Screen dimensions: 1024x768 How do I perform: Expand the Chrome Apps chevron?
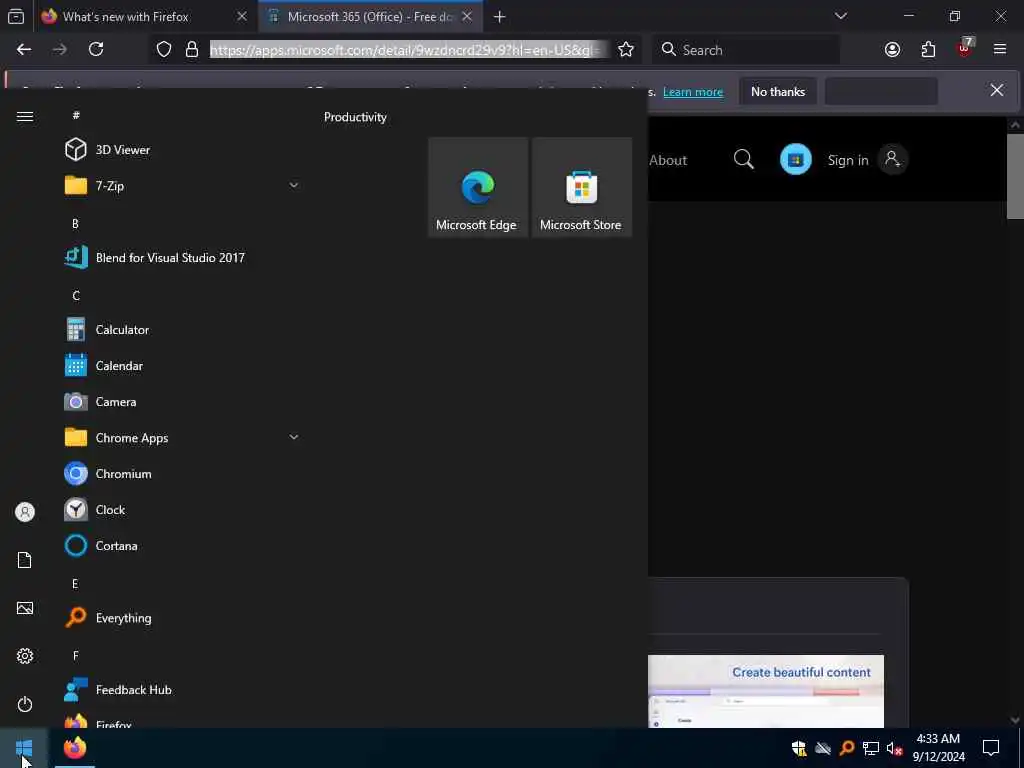pyautogui.click(x=294, y=438)
